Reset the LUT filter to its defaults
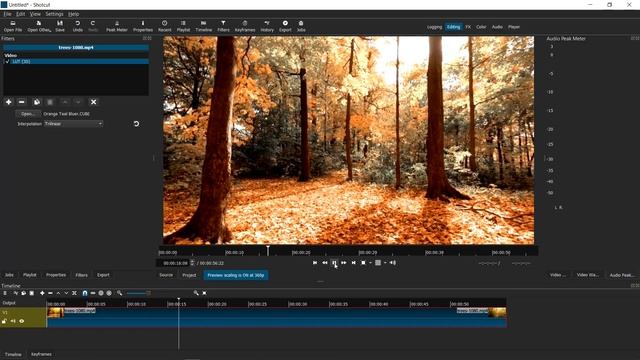640x360 pixels. (136, 124)
